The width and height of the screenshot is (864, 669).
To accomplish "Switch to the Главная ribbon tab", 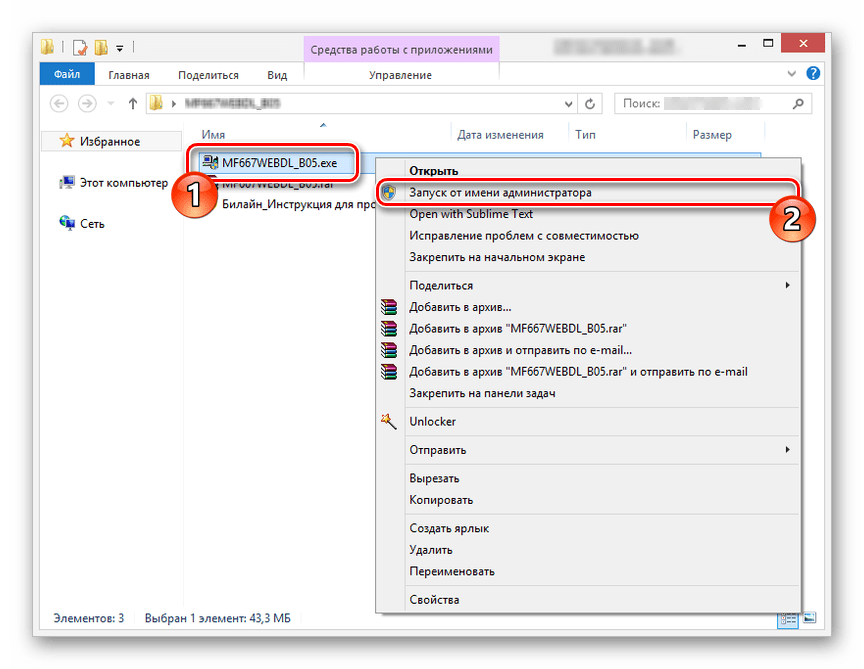I will click(128, 75).
